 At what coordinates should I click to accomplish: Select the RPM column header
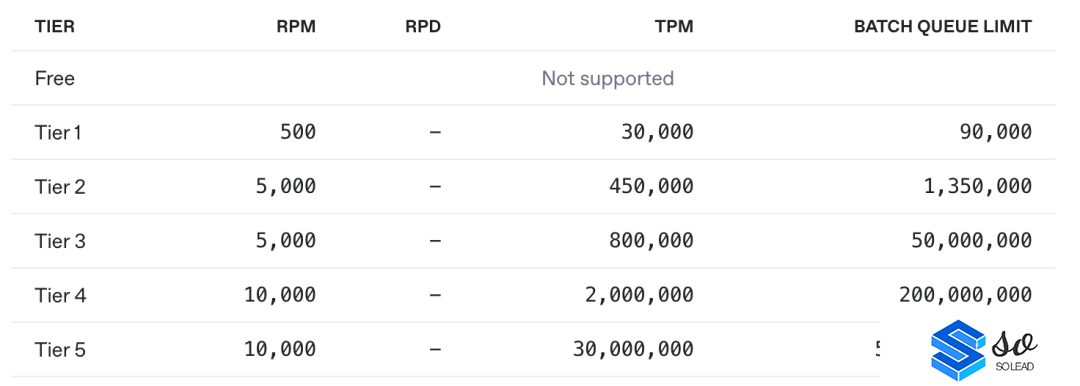[x=298, y=27]
